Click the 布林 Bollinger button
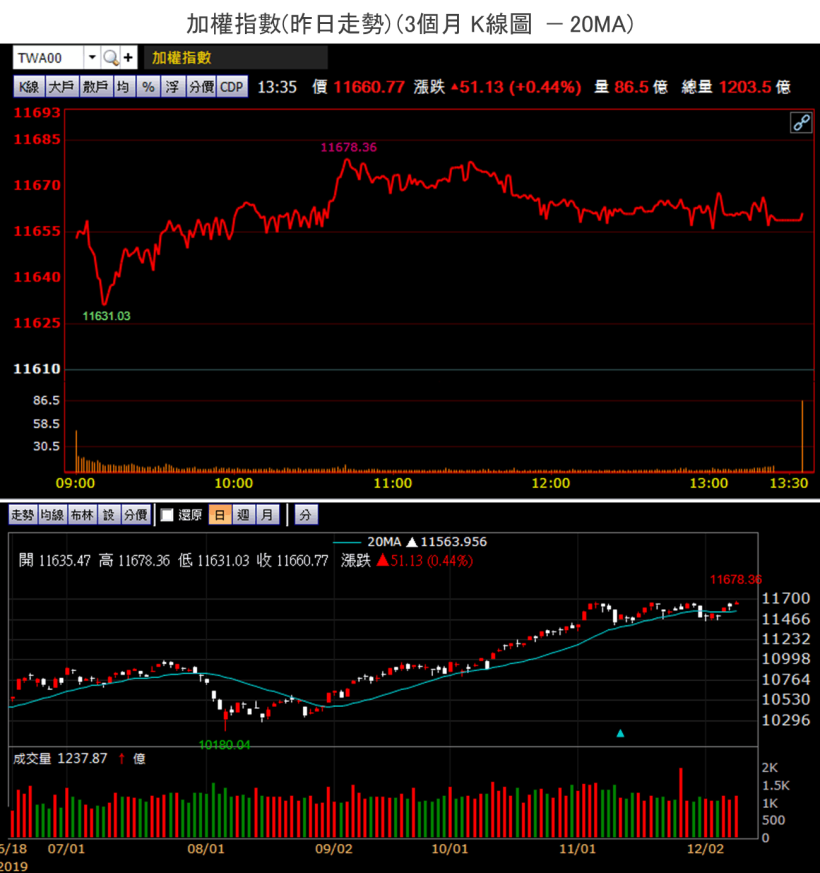 82,514
